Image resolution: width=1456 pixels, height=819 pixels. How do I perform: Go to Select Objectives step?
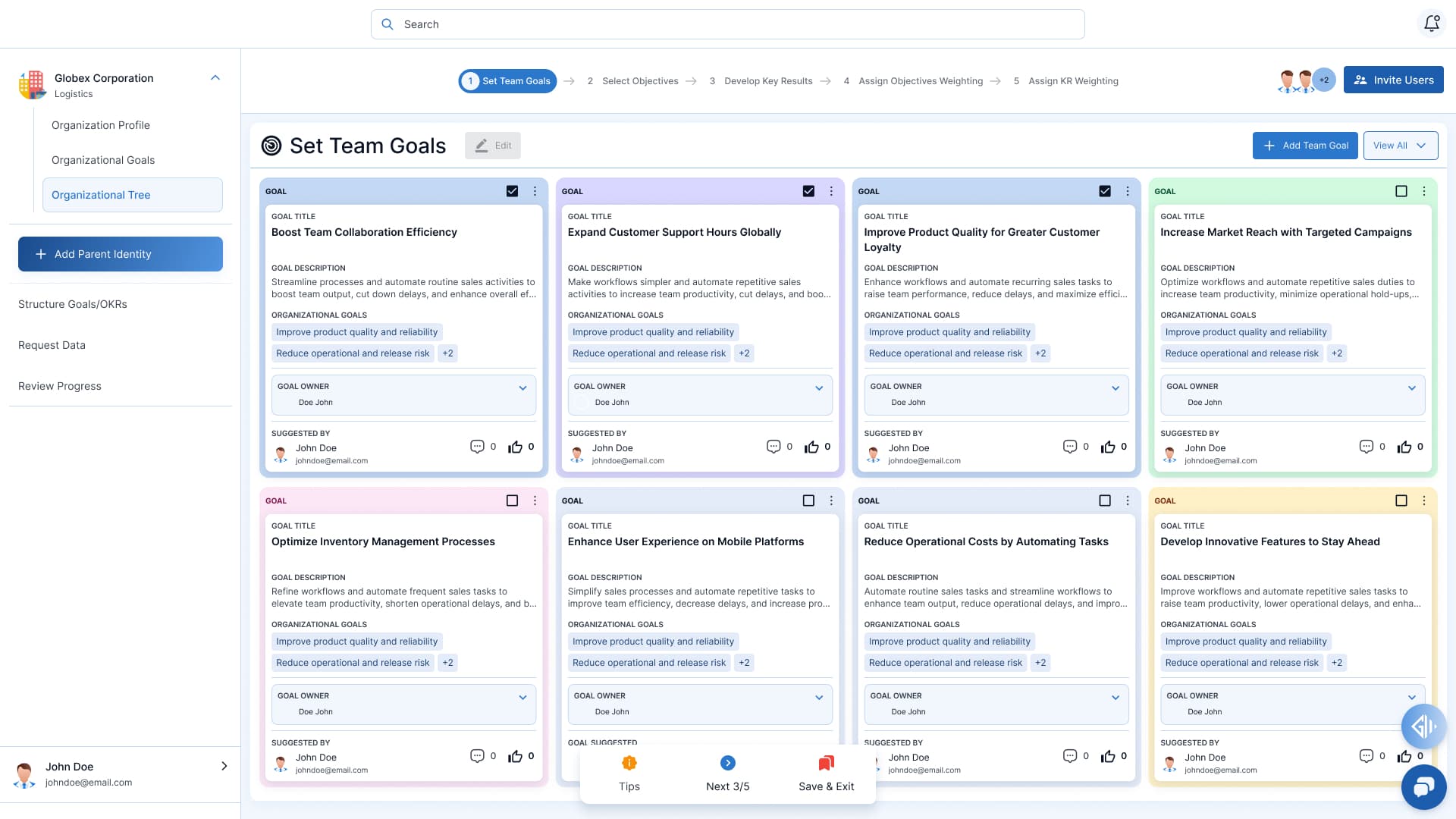pos(632,81)
